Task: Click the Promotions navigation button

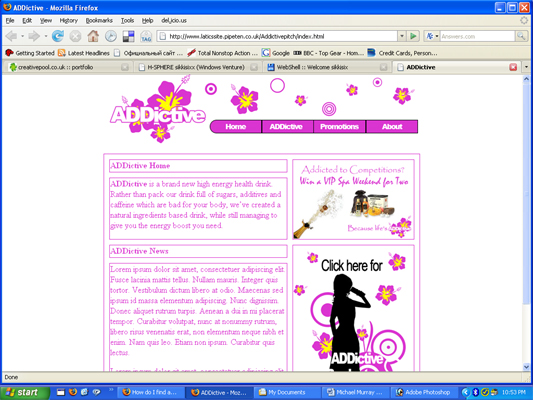Action: pos(339,127)
